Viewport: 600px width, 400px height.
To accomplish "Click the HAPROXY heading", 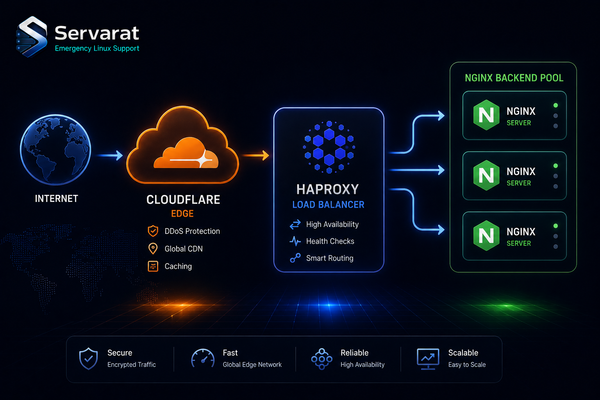I will point(328,189).
